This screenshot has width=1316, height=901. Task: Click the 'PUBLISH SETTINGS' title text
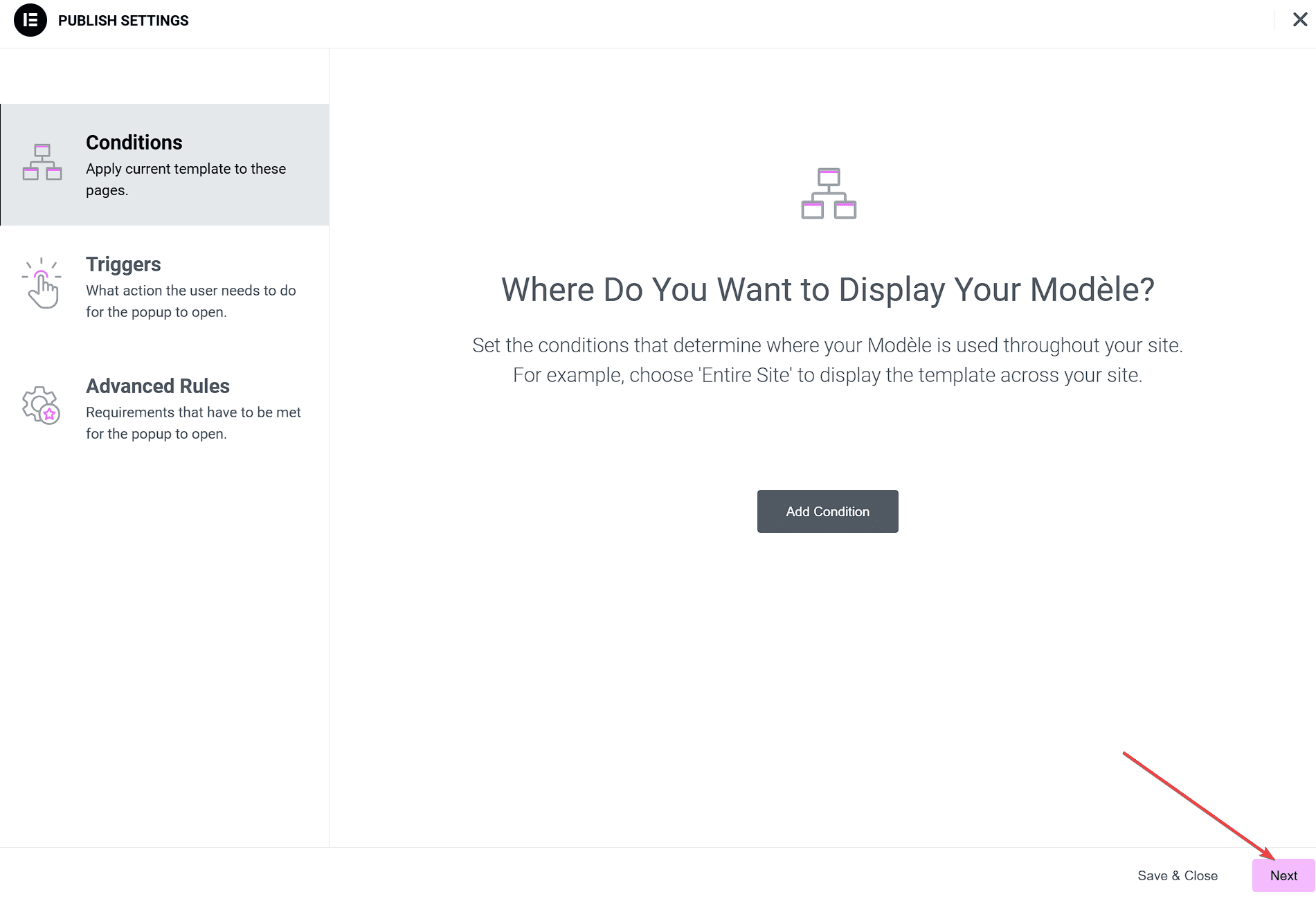[123, 21]
